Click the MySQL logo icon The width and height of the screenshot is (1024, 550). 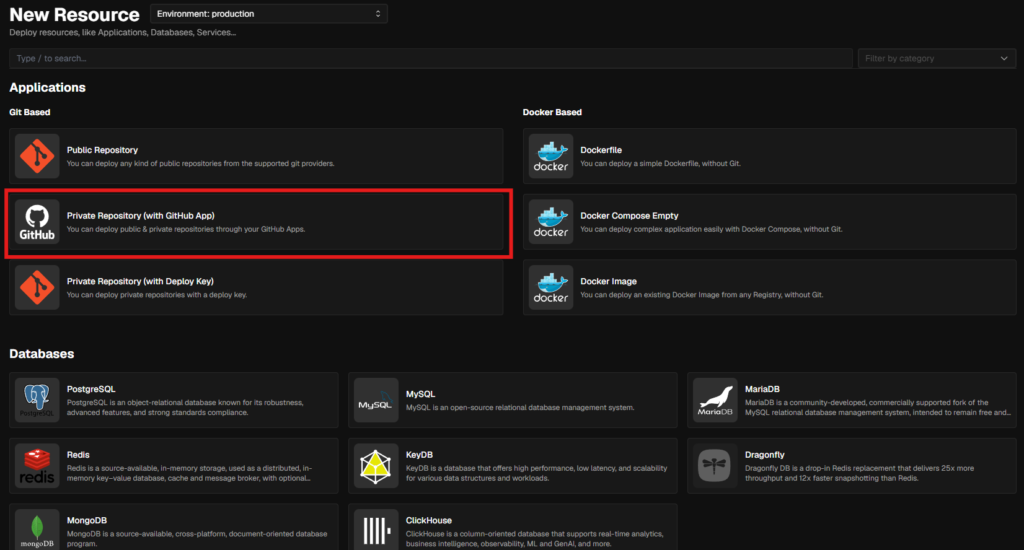tap(376, 400)
